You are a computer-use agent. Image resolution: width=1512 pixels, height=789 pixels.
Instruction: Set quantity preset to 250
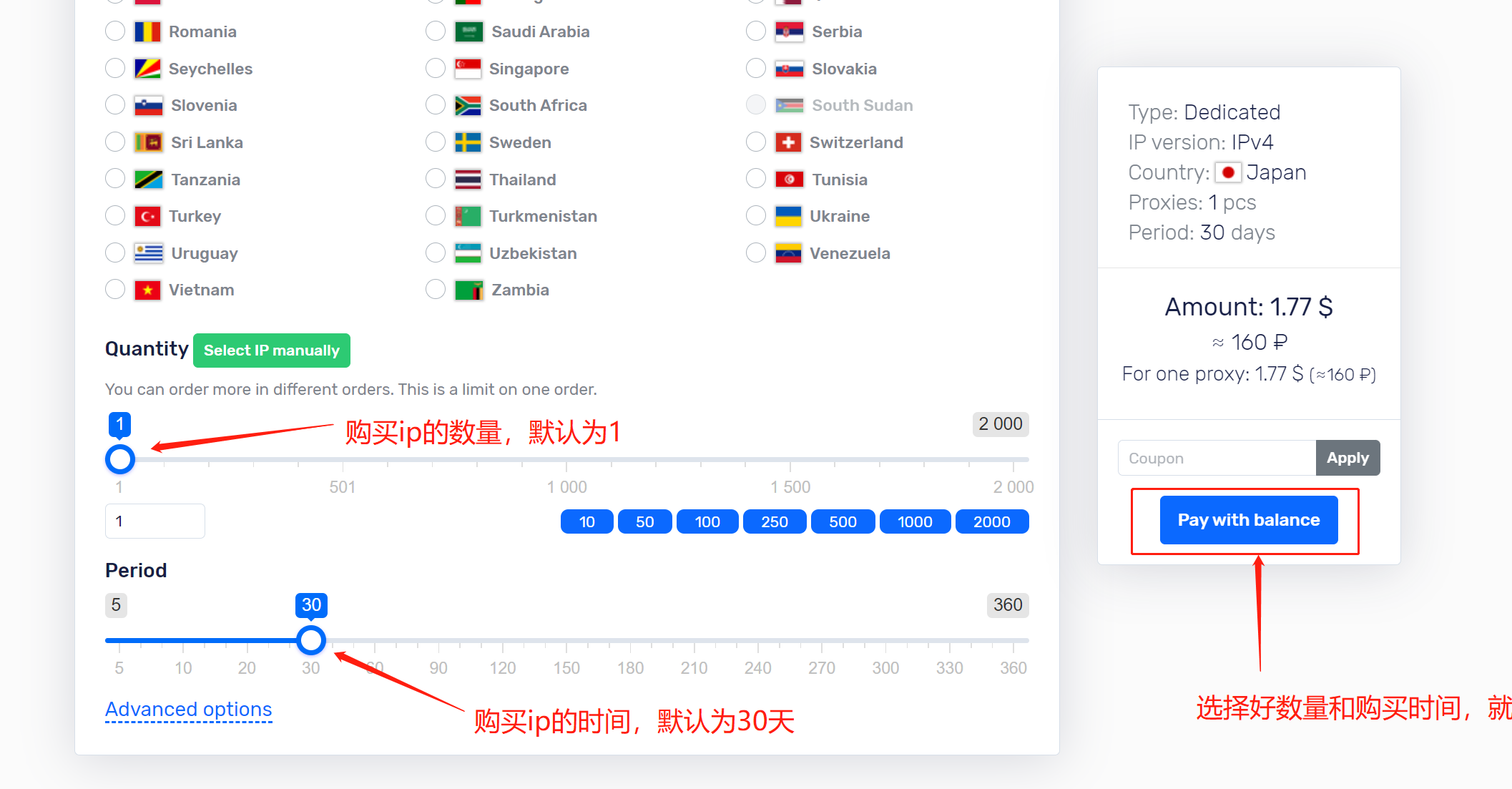coord(775,522)
